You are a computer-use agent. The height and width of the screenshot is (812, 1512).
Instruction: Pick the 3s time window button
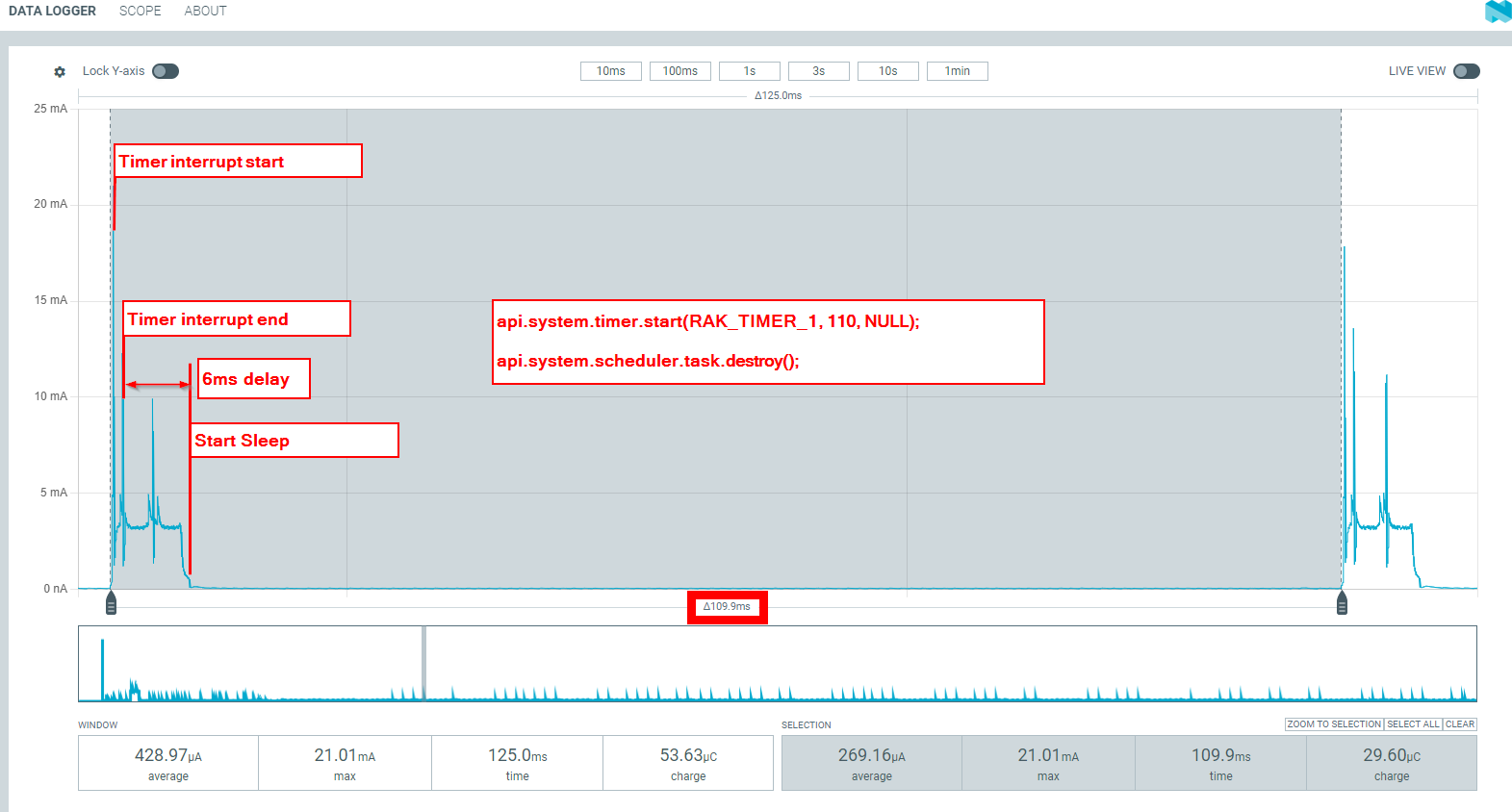[818, 71]
